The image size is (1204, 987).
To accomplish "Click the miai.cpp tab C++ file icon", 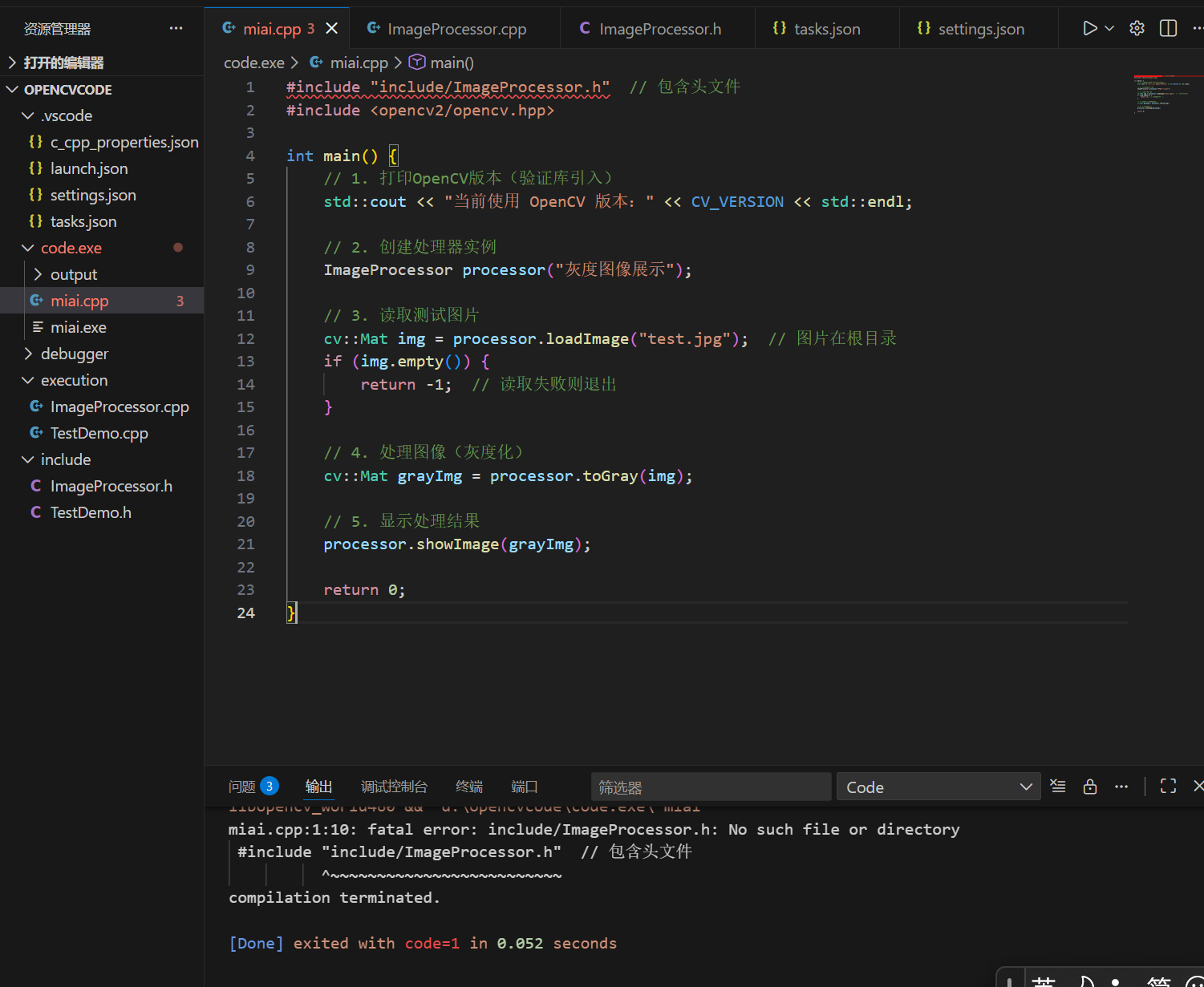I will click(x=229, y=28).
